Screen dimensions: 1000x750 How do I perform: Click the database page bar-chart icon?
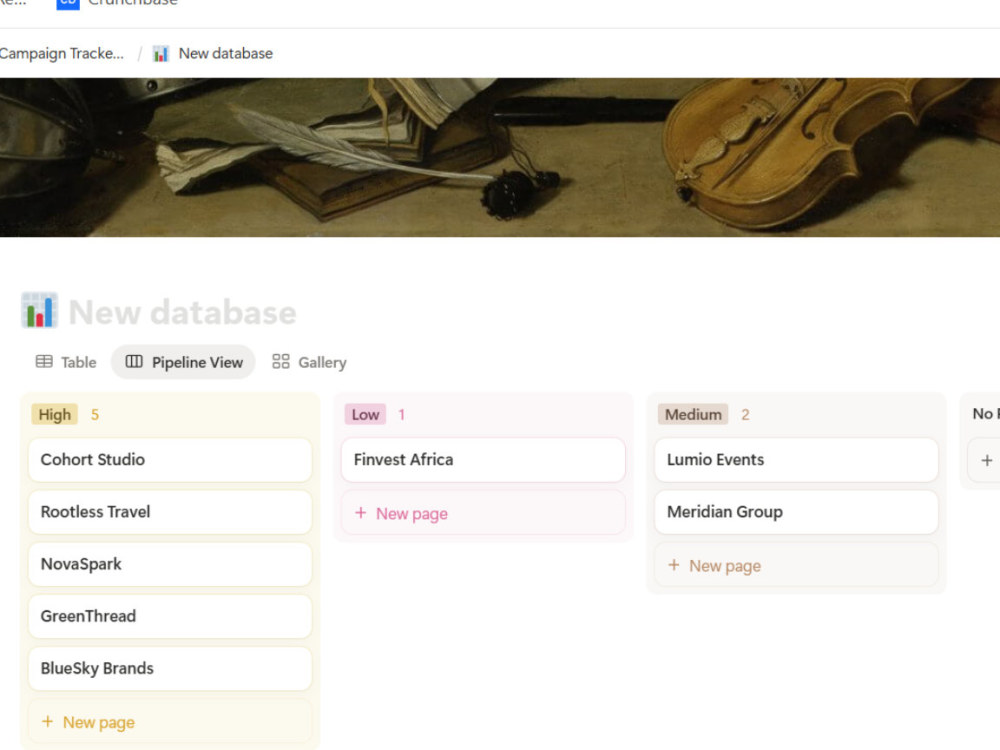40,311
